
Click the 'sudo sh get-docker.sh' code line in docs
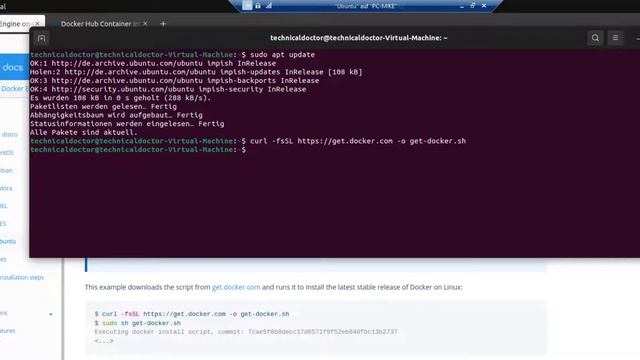coord(138,323)
